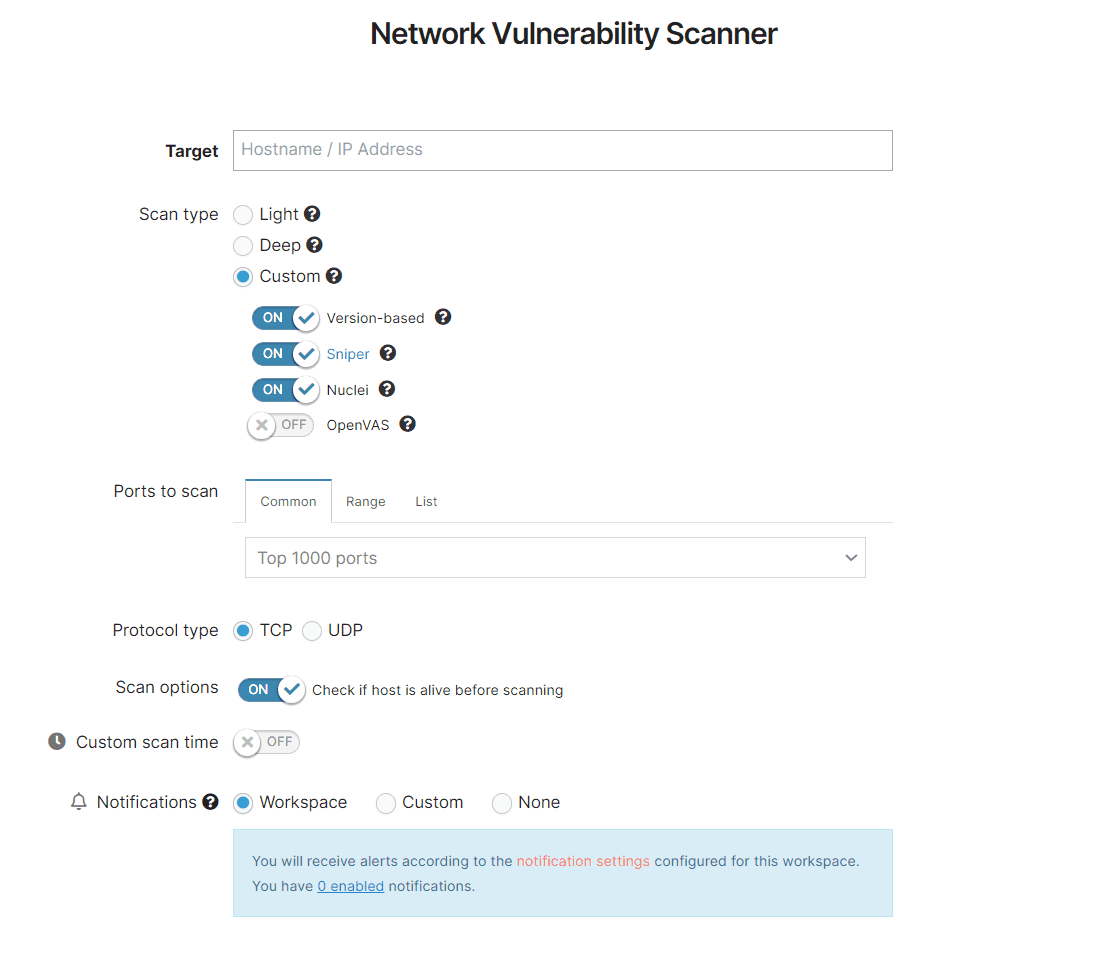
Task: Open the Sniper help tooltip
Action: (x=387, y=353)
